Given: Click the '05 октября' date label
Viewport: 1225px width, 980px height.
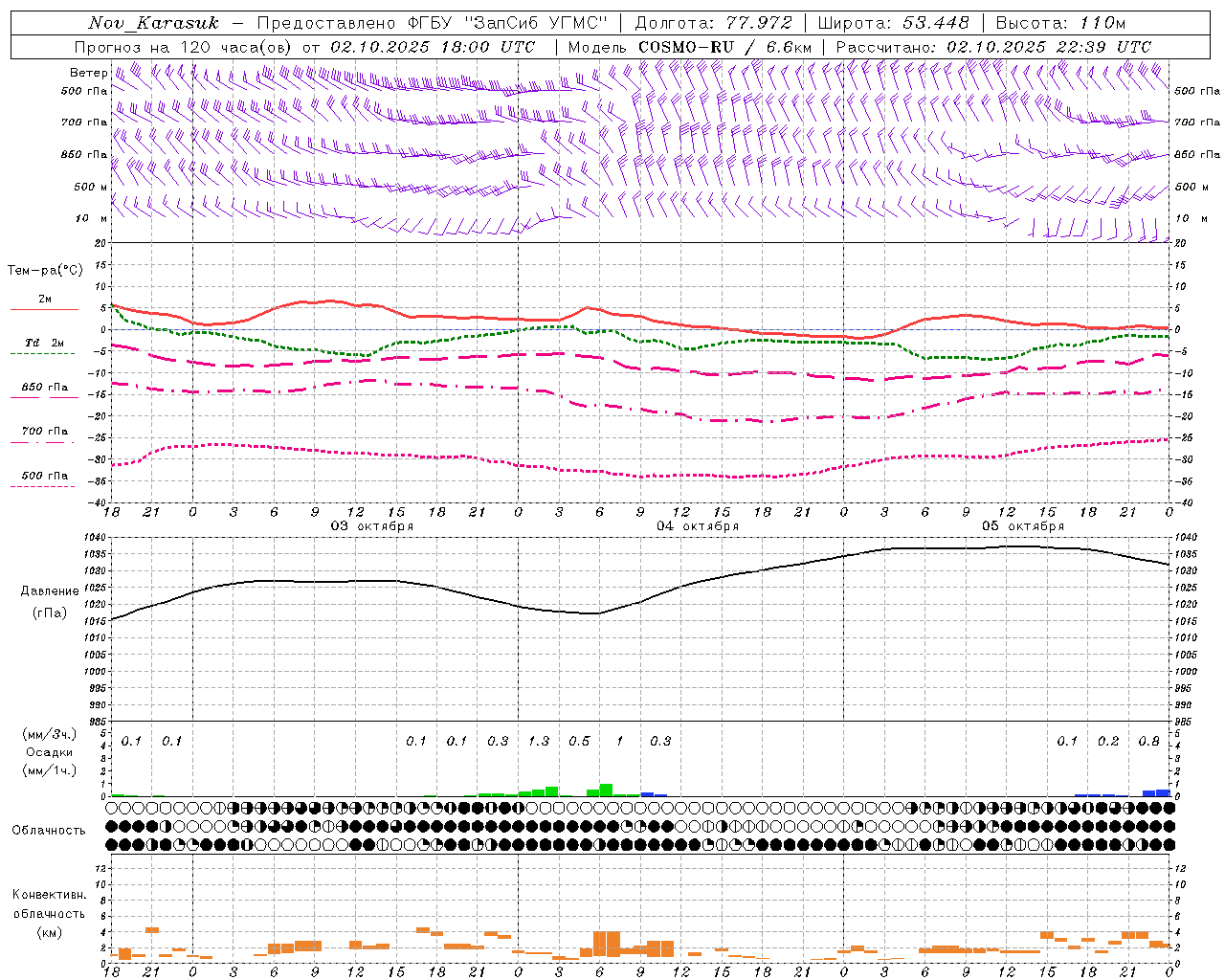Looking at the screenshot, I should tap(1023, 525).
